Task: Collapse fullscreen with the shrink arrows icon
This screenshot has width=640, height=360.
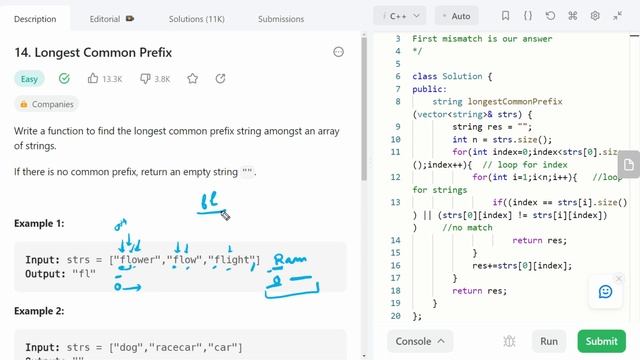Action: 618,16
